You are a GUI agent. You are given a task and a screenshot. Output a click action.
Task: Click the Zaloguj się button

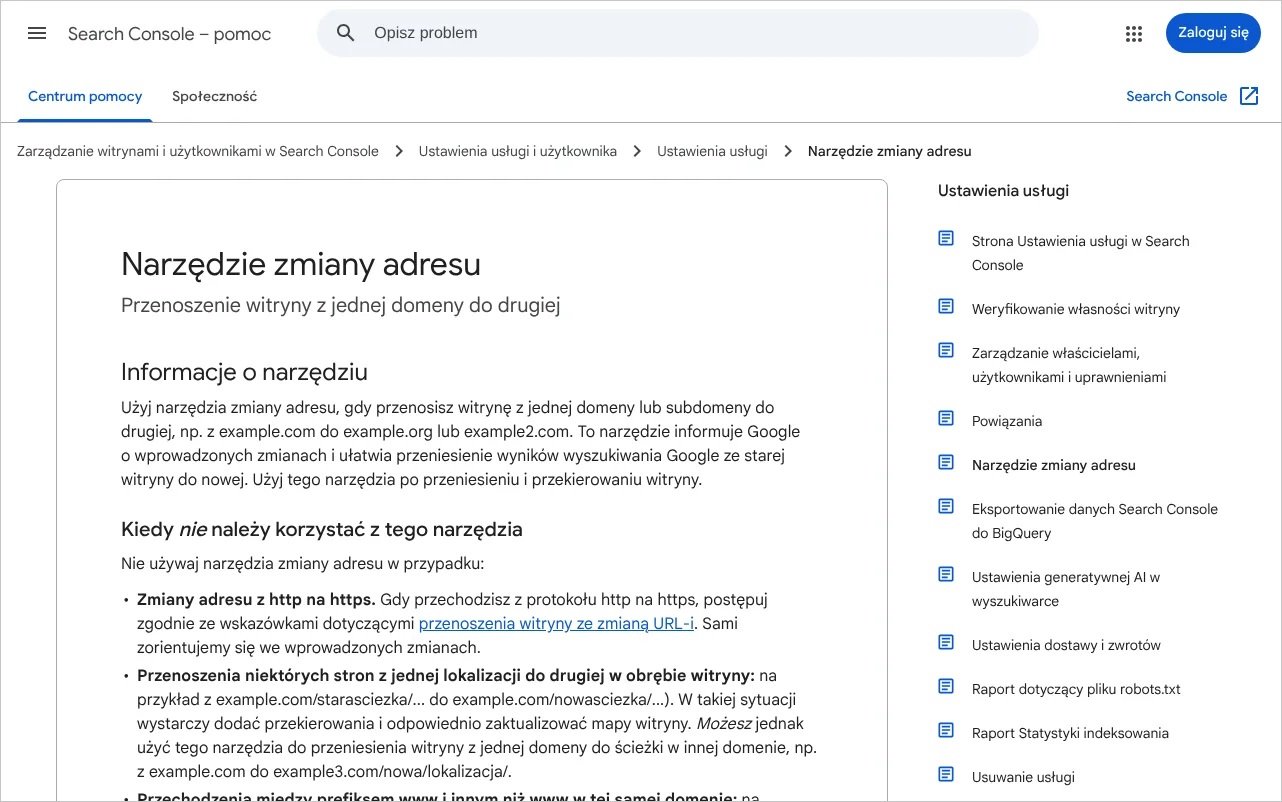coord(1213,33)
